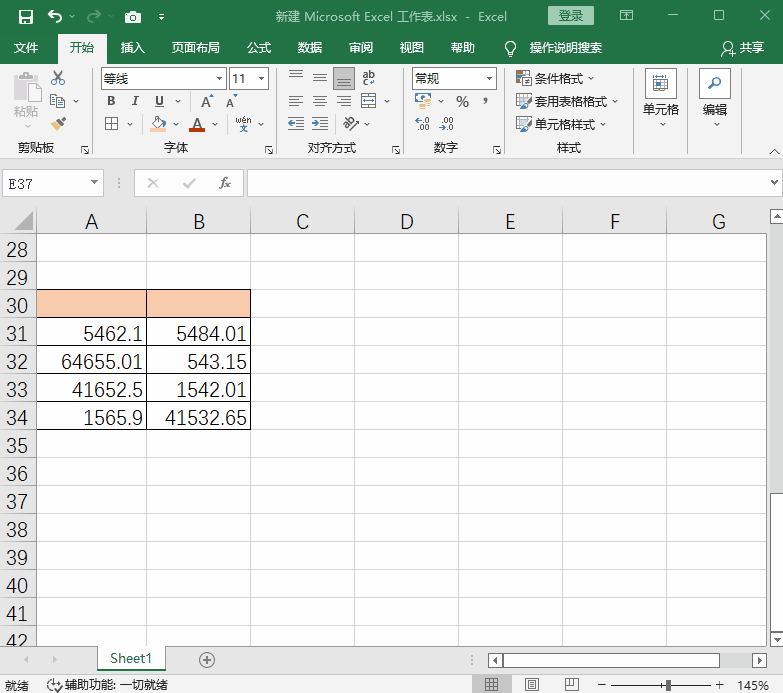Image resolution: width=783 pixels, height=693 pixels.
Task: Open the 编辑 editing search icon
Action: point(715,83)
